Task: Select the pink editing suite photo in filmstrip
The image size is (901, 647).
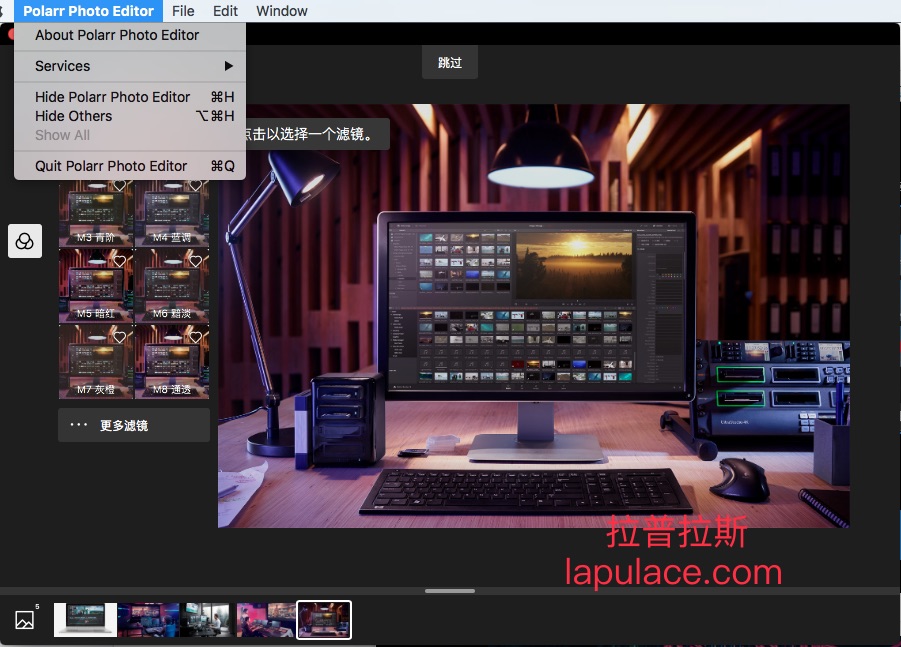Action: click(x=265, y=620)
